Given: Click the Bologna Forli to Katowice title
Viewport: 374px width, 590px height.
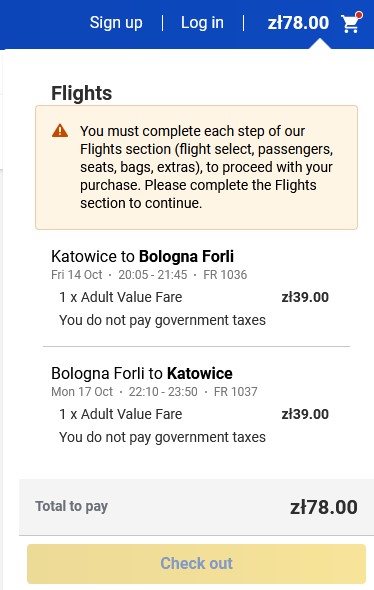Looking at the screenshot, I should 142,373.
